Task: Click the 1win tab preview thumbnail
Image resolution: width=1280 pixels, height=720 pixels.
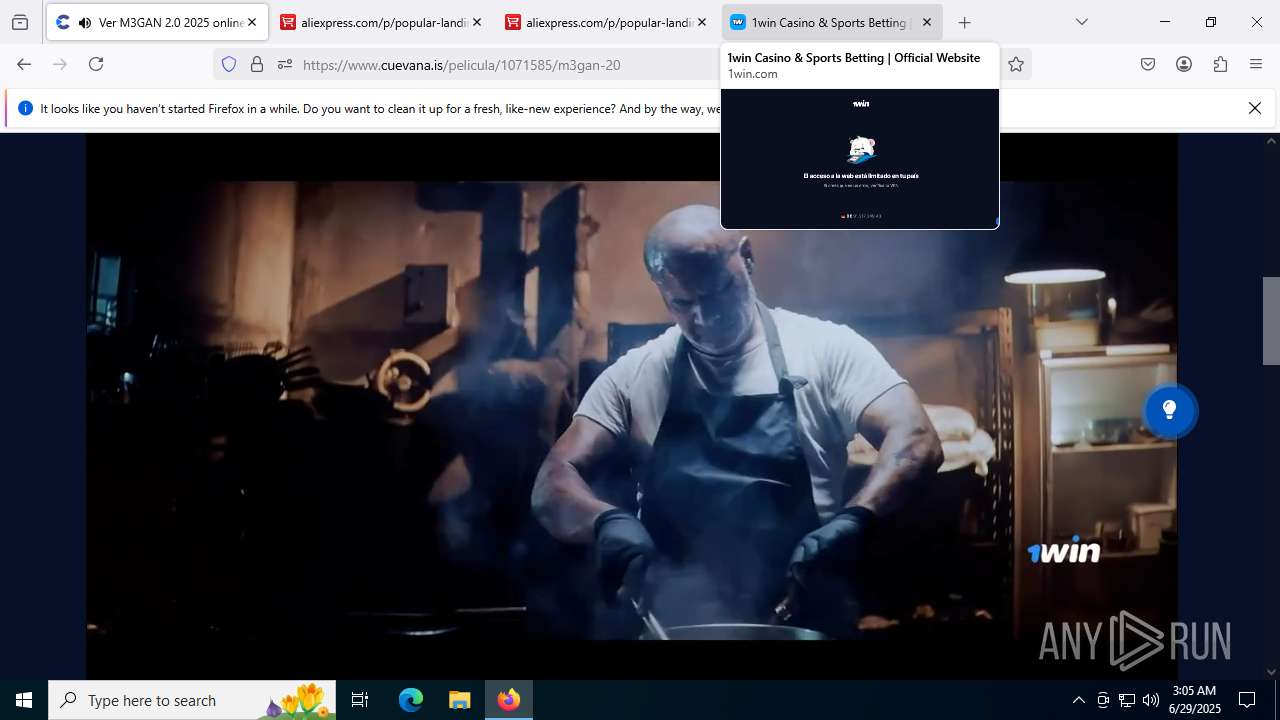Action: tap(860, 158)
